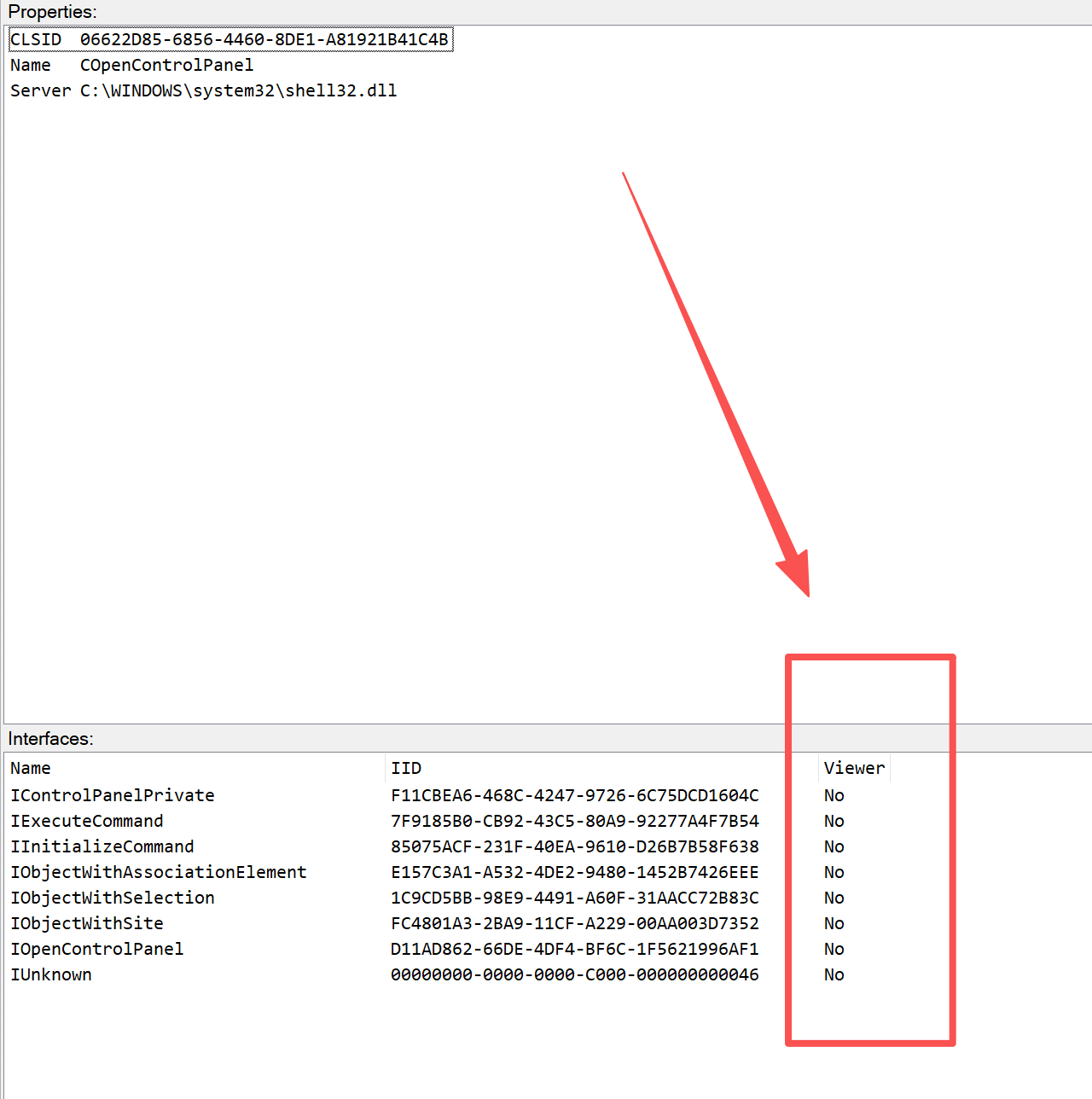Select IObjectWithAssociationElement interface entry

tap(159, 872)
